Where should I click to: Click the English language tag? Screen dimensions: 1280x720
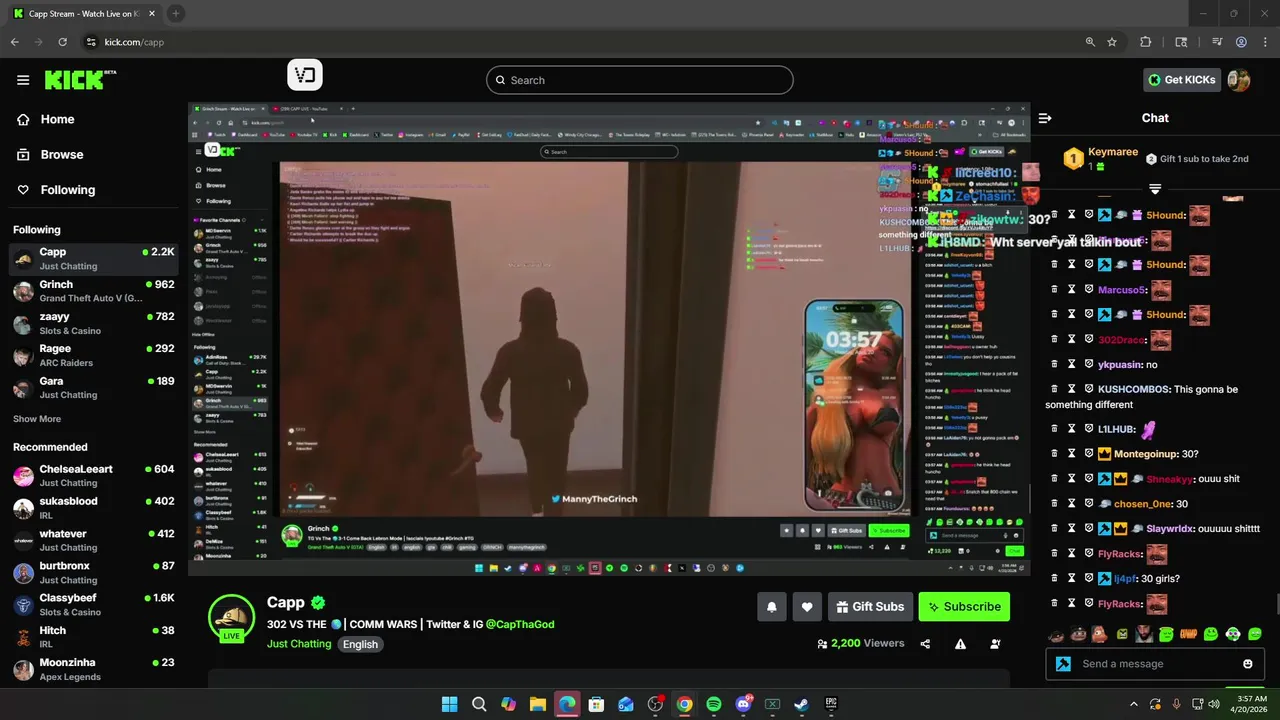(x=360, y=644)
